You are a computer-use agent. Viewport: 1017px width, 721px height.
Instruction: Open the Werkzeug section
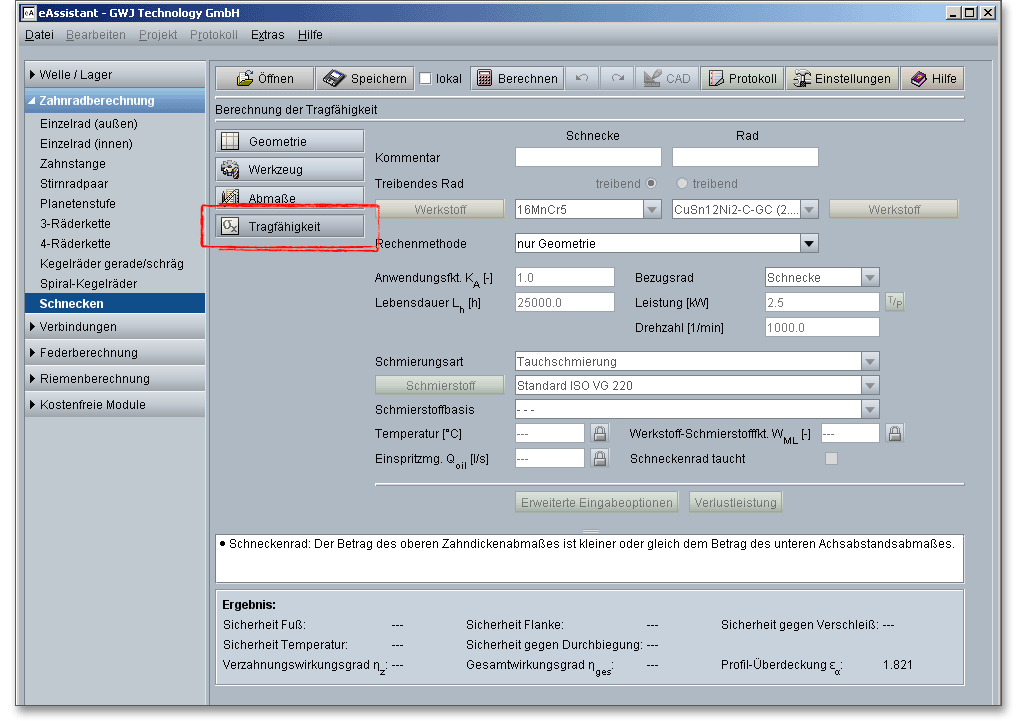[x=290, y=170]
